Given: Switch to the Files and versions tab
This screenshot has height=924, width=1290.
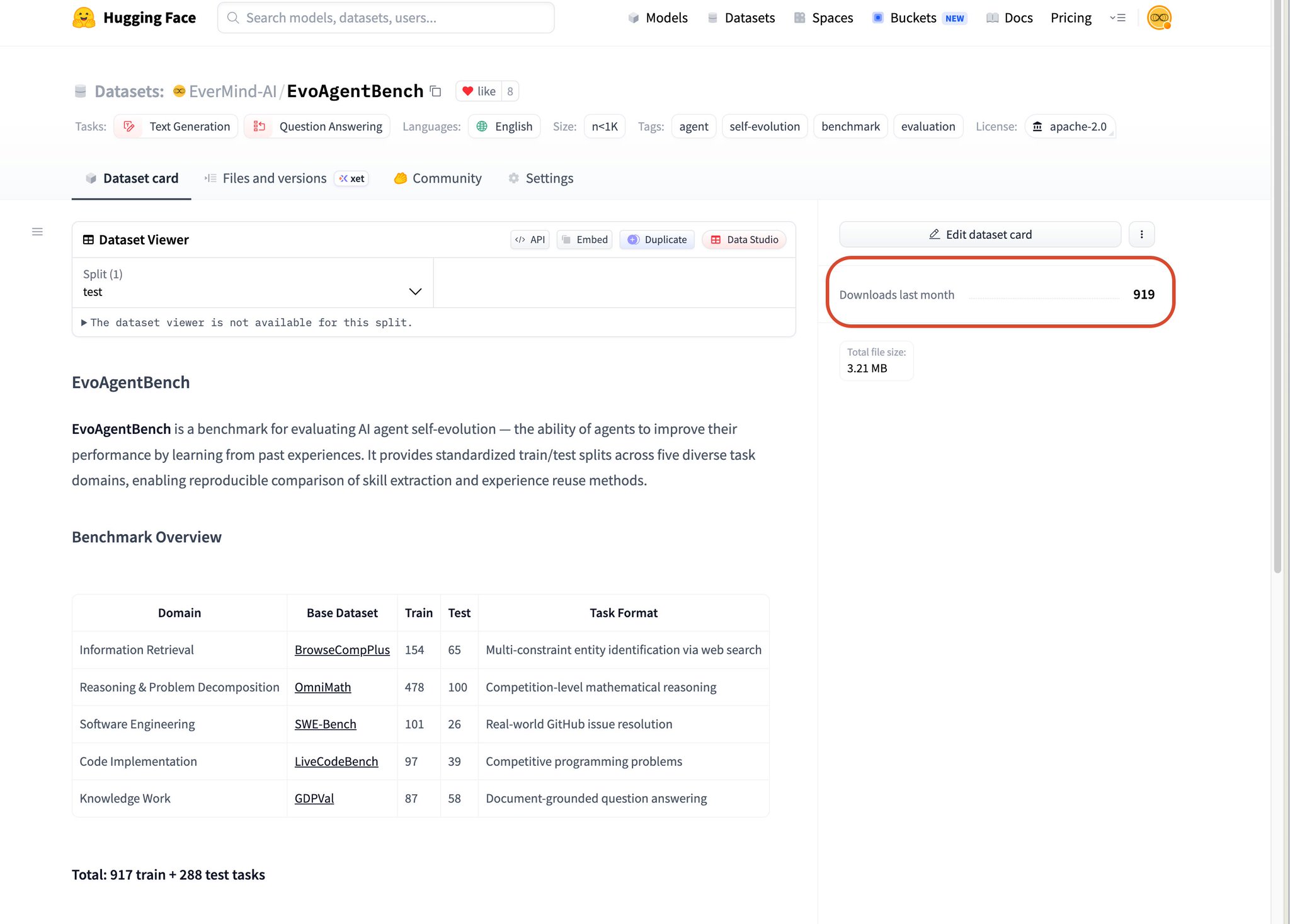Looking at the screenshot, I should [x=286, y=178].
